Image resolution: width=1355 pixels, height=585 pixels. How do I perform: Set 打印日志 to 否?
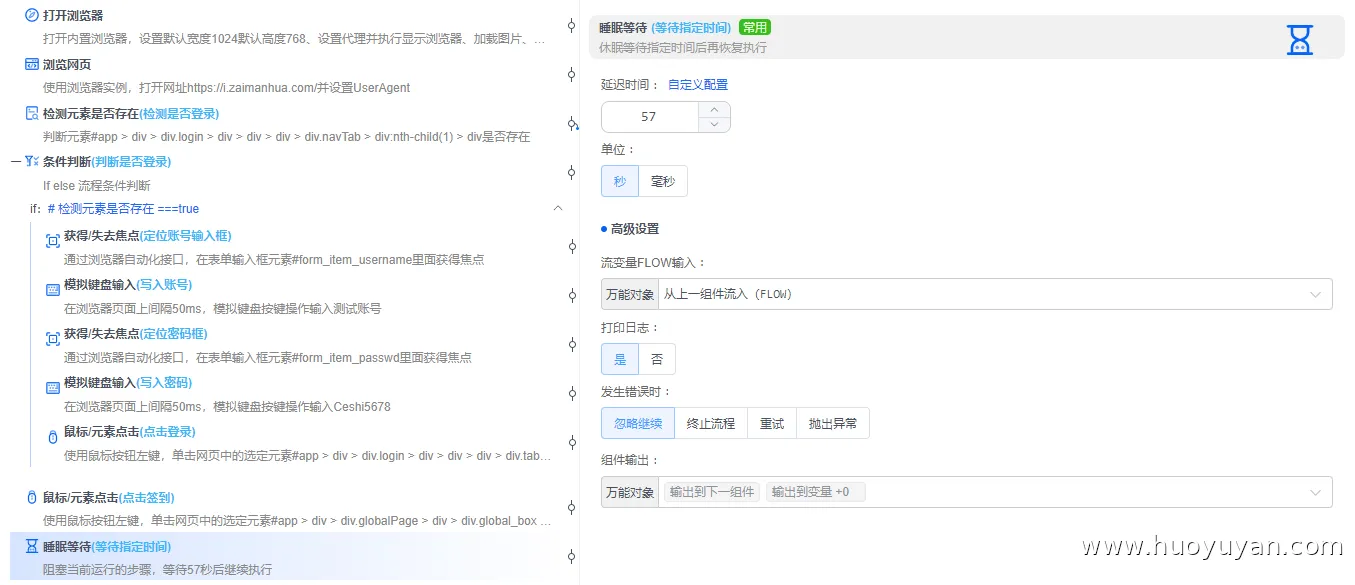click(657, 359)
